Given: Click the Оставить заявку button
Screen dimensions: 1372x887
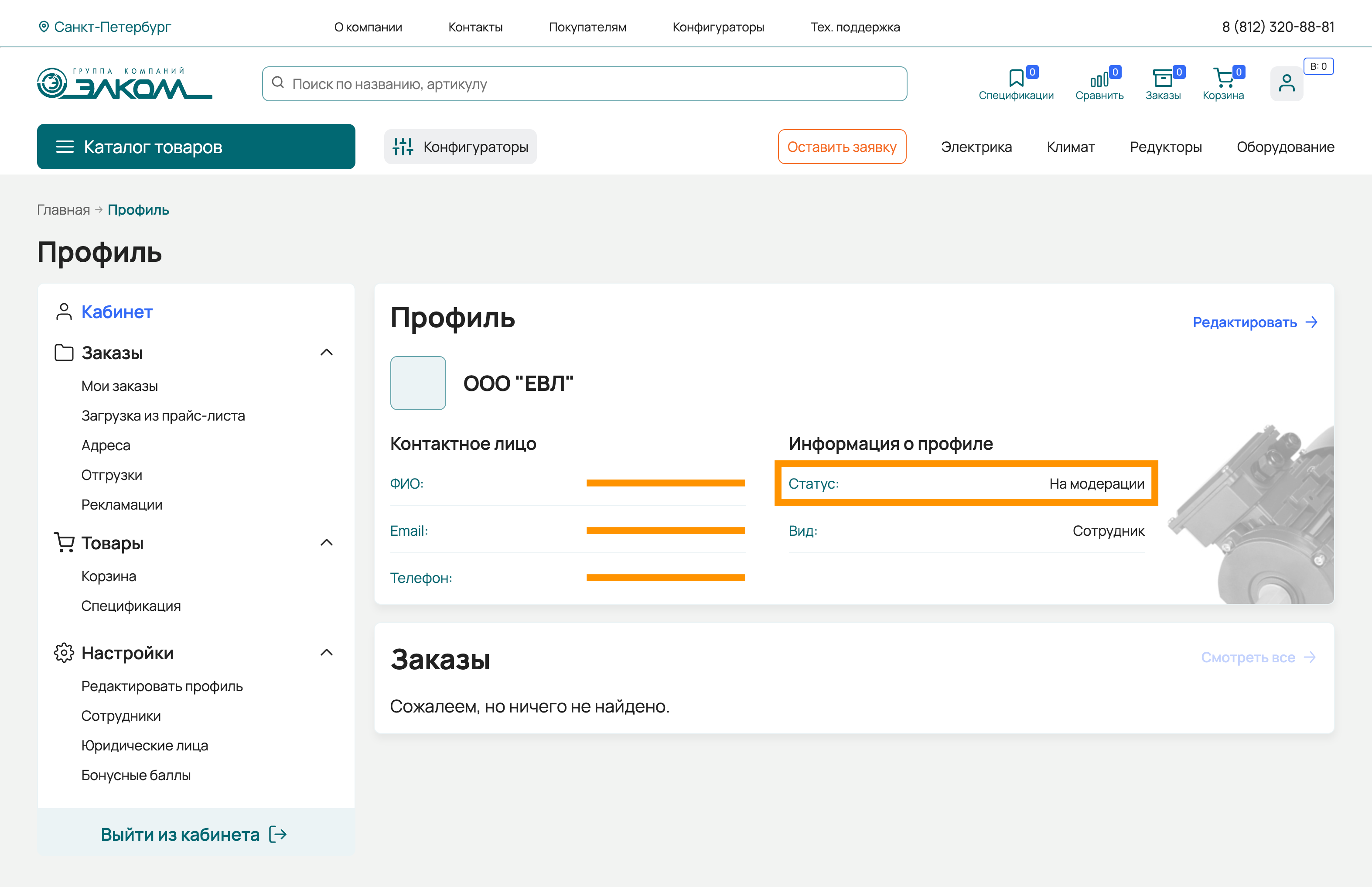Looking at the screenshot, I should click(842, 147).
